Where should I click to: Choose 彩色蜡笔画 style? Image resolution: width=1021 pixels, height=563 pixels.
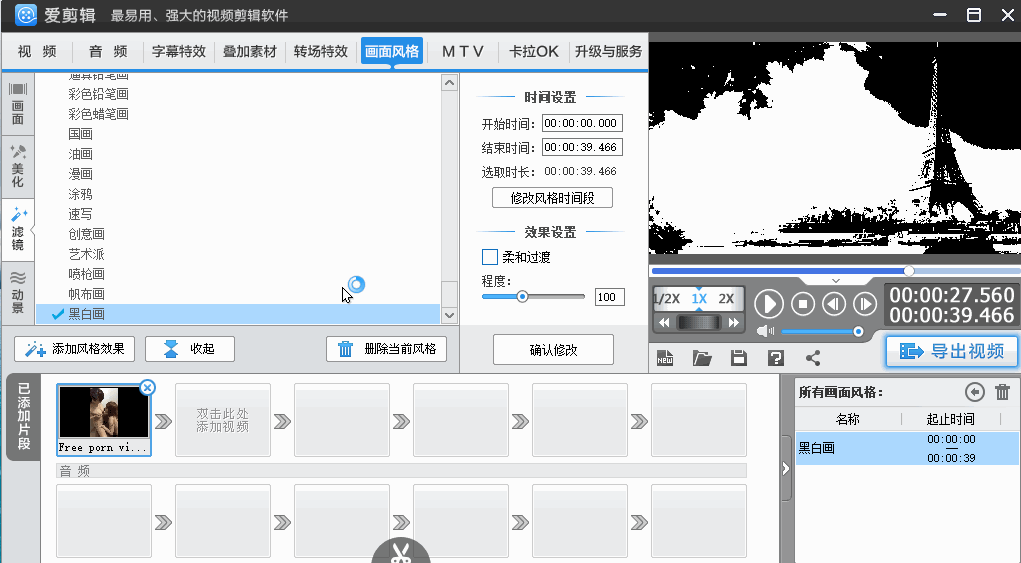98,114
